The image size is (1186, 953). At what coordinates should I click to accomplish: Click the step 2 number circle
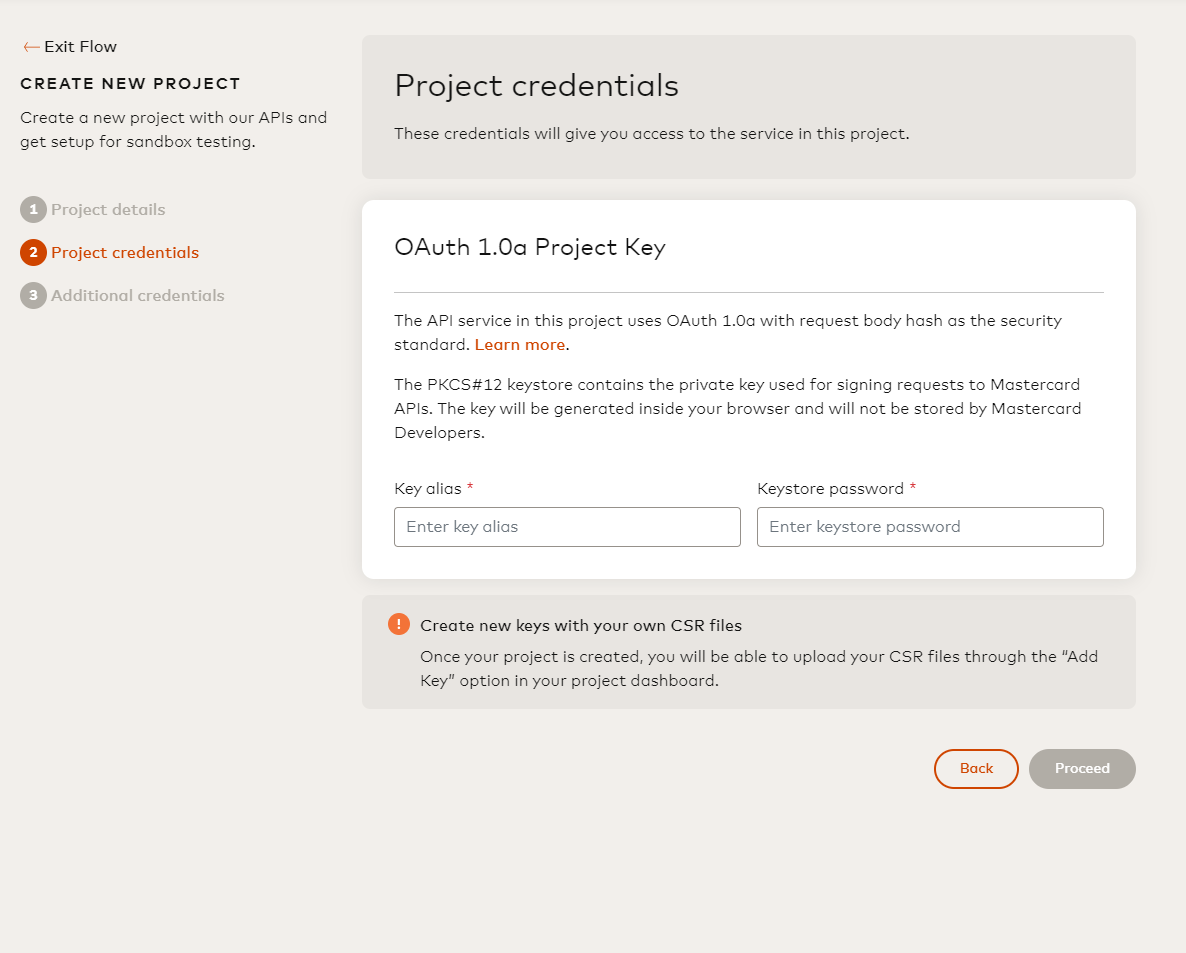pos(33,253)
